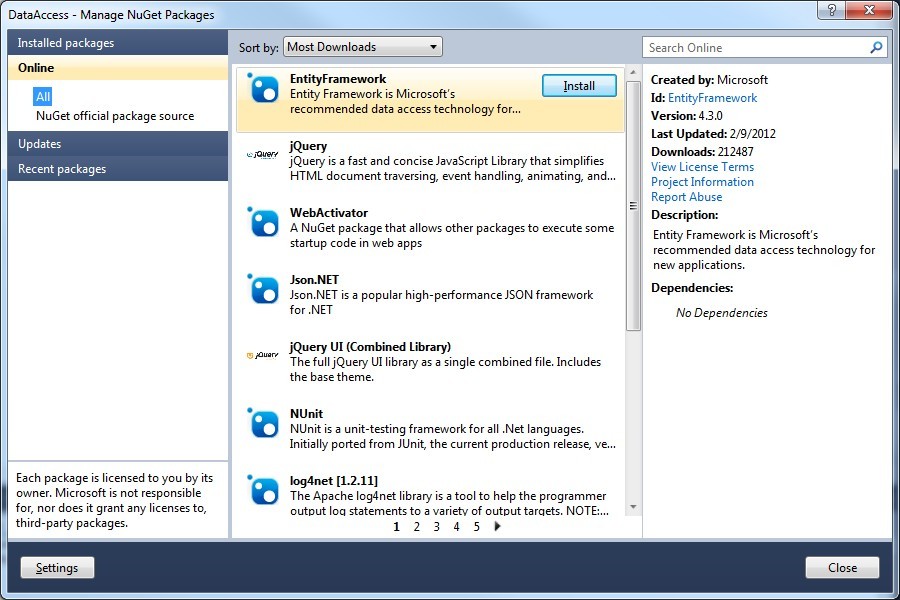Click the jQuery package logo icon
Image resolution: width=900 pixels, height=600 pixels.
262,154
